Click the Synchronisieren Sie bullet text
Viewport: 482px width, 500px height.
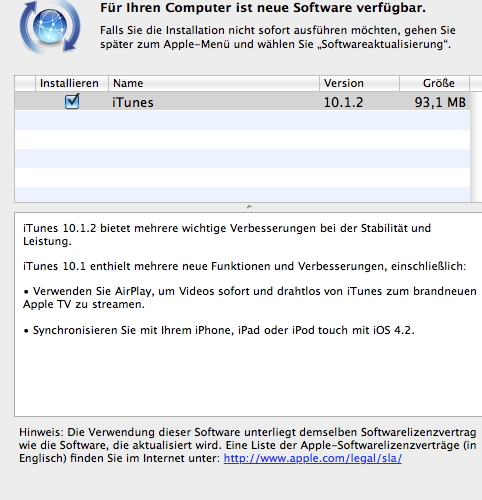219,330
